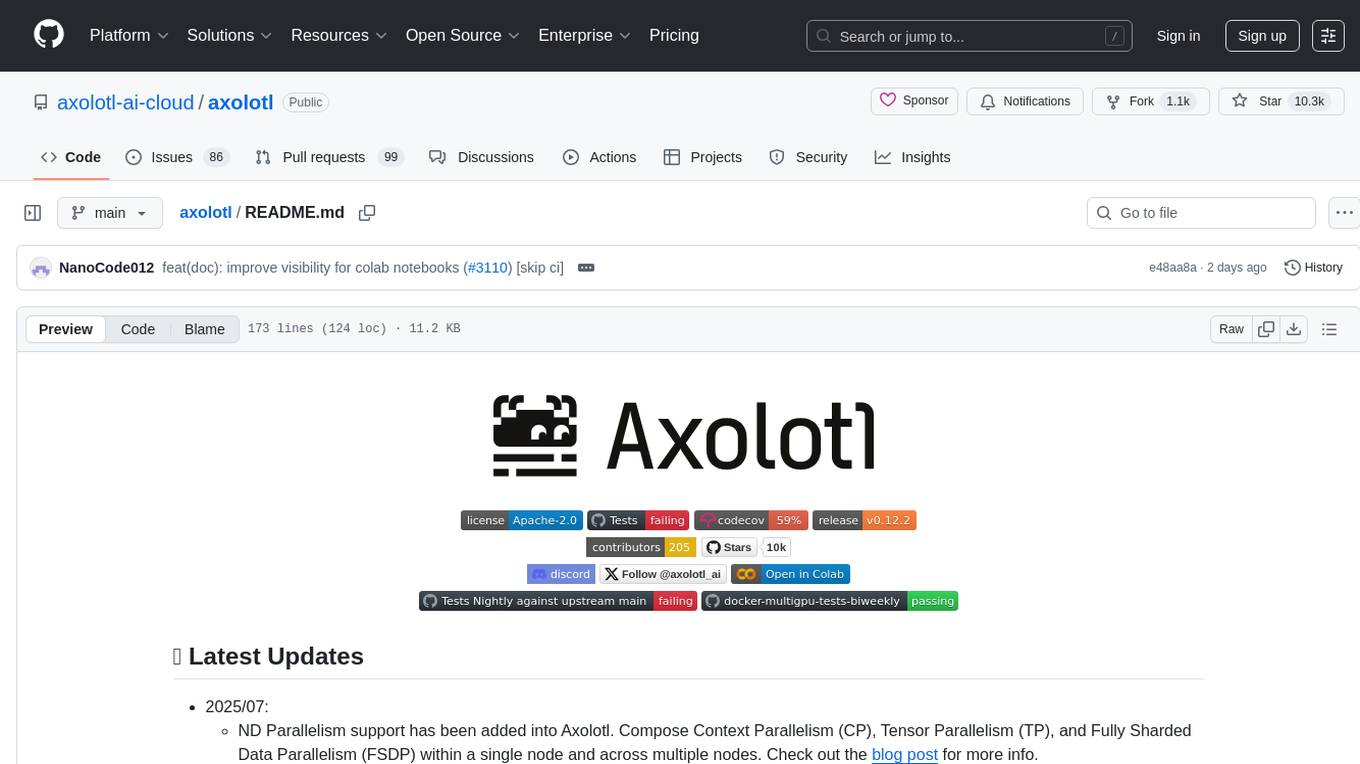Open the axolotl-ai-cloud organization link
This screenshot has width=1360, height=764.
(126, 102)
